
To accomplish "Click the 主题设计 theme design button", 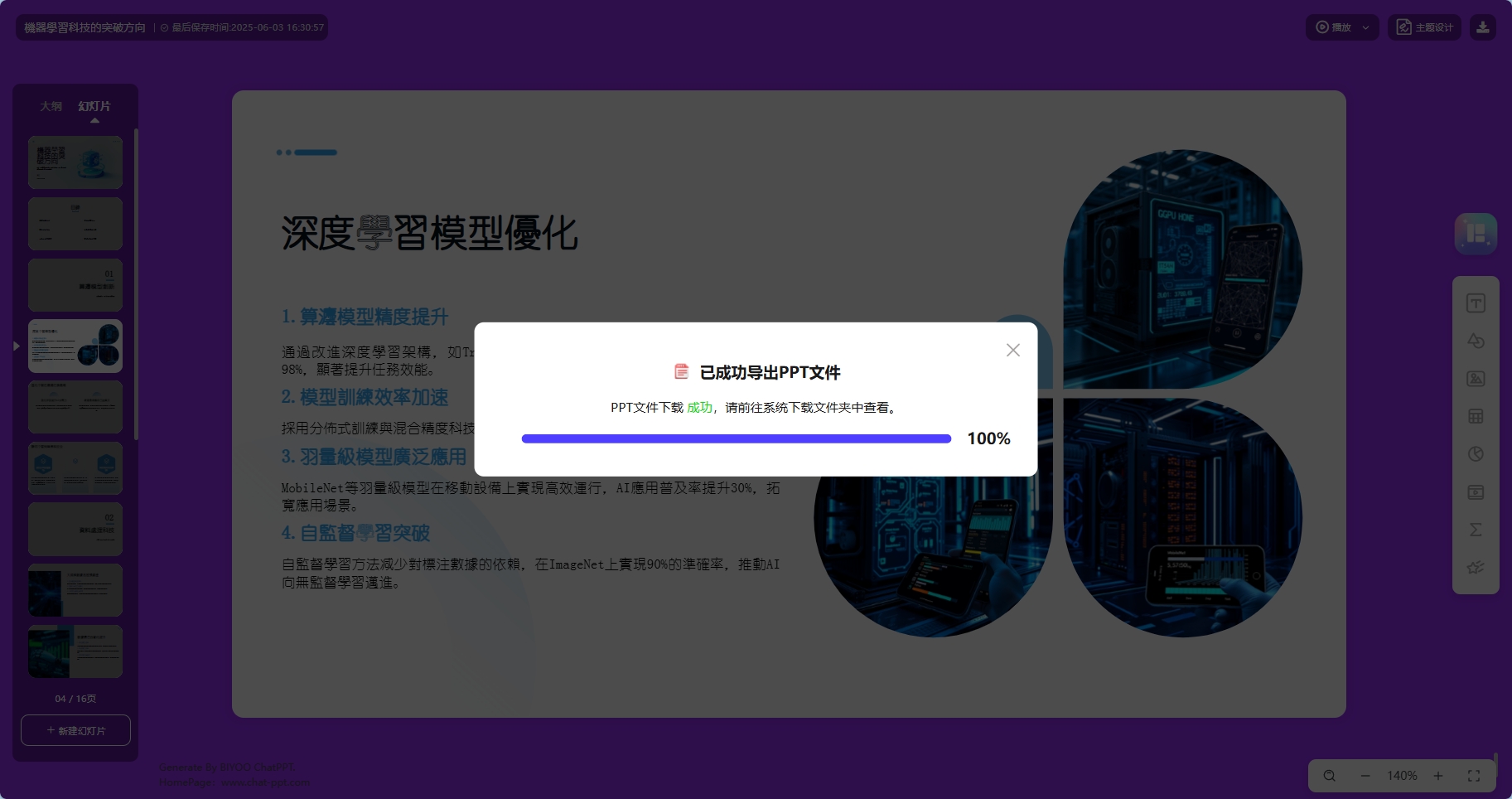I will click(x=1424, y=27).
